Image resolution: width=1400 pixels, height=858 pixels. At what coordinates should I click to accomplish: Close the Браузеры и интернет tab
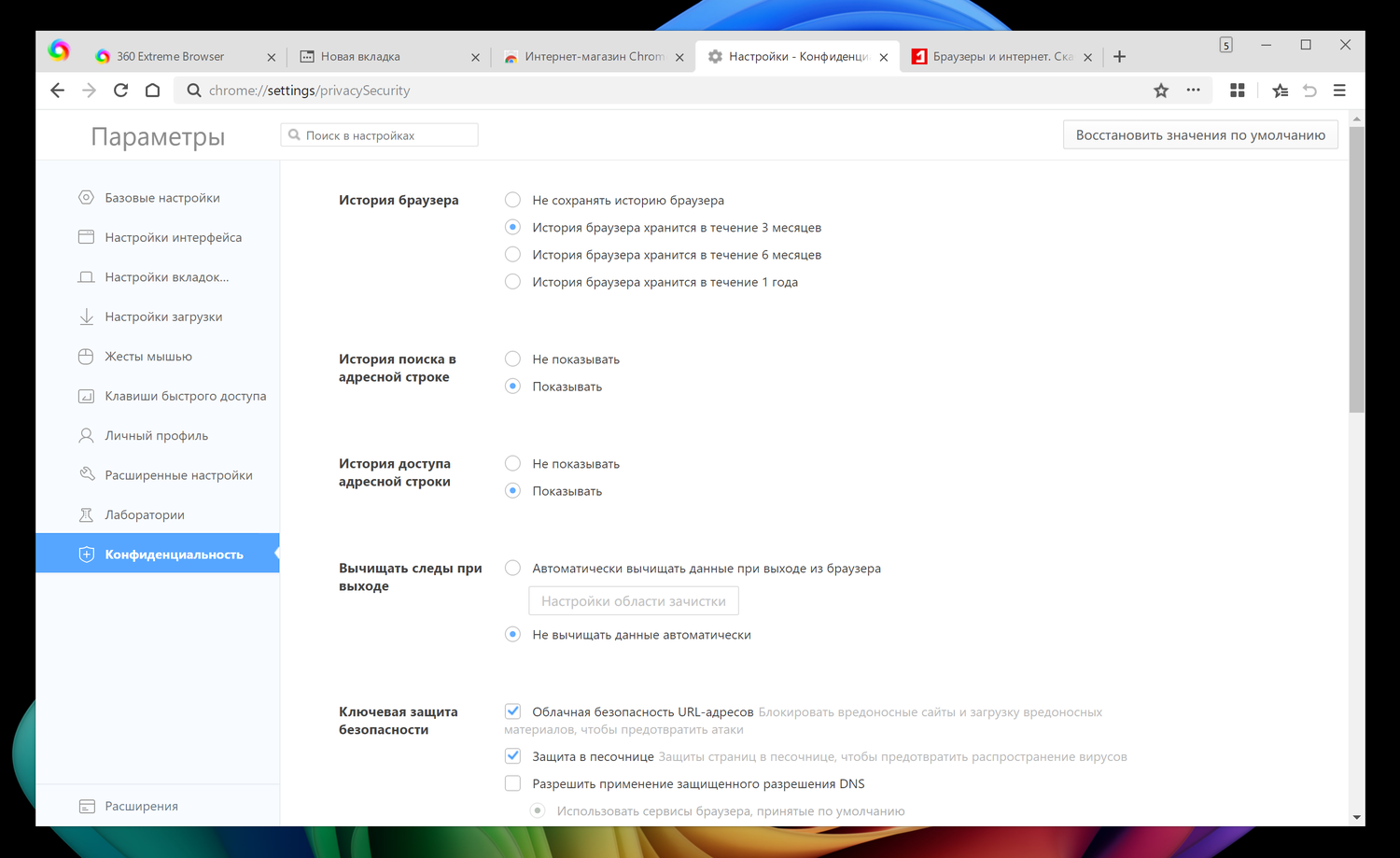pyautogui.click(x=1088, y=57)
